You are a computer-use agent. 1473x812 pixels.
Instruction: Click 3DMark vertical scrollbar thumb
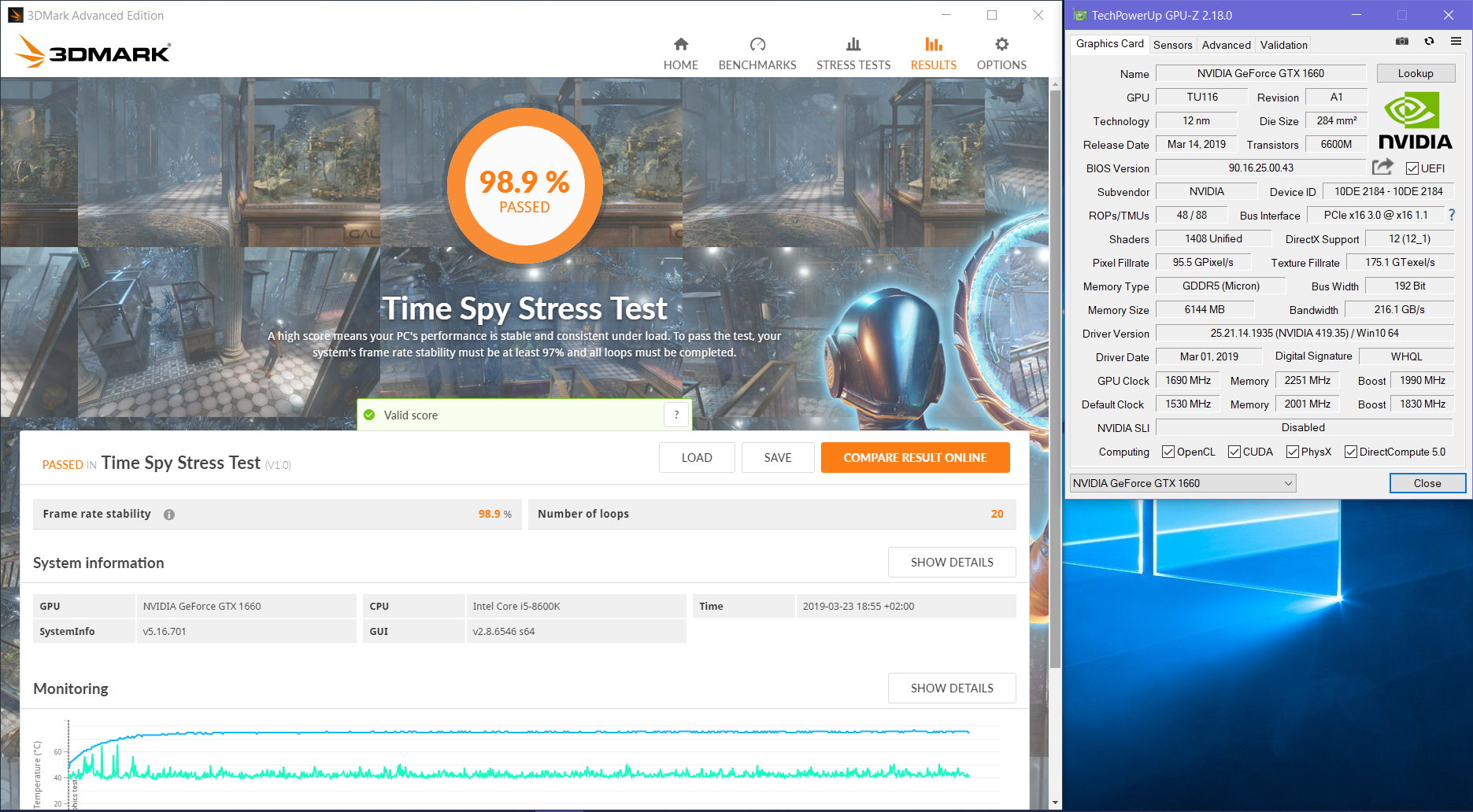click(x=1055, y=378)
